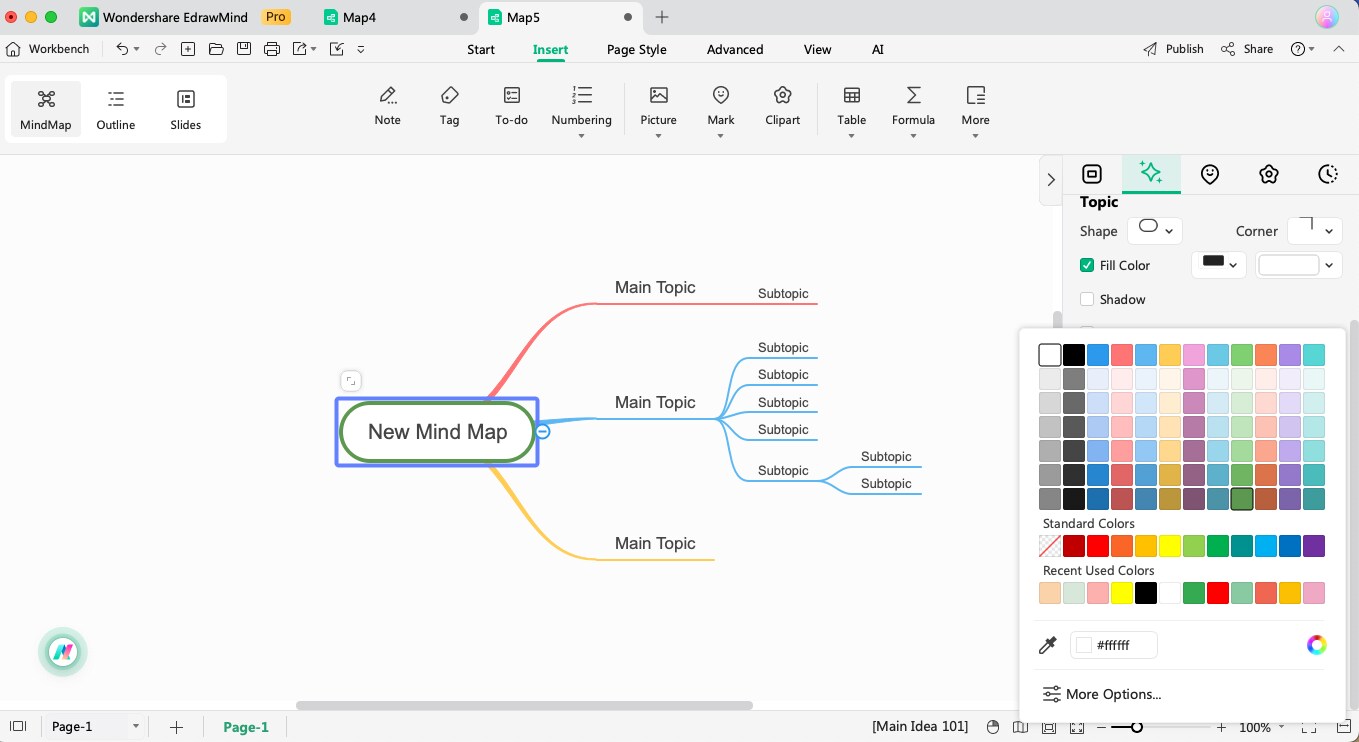Viewport: 1359px width, 742px height.
Task: Click More Options in color picker
Action: (x=1102, y=694)
